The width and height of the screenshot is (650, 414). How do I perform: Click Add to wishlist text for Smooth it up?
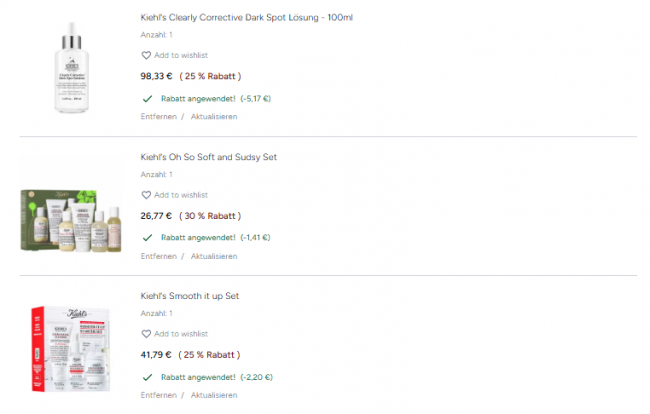(181, 334)
